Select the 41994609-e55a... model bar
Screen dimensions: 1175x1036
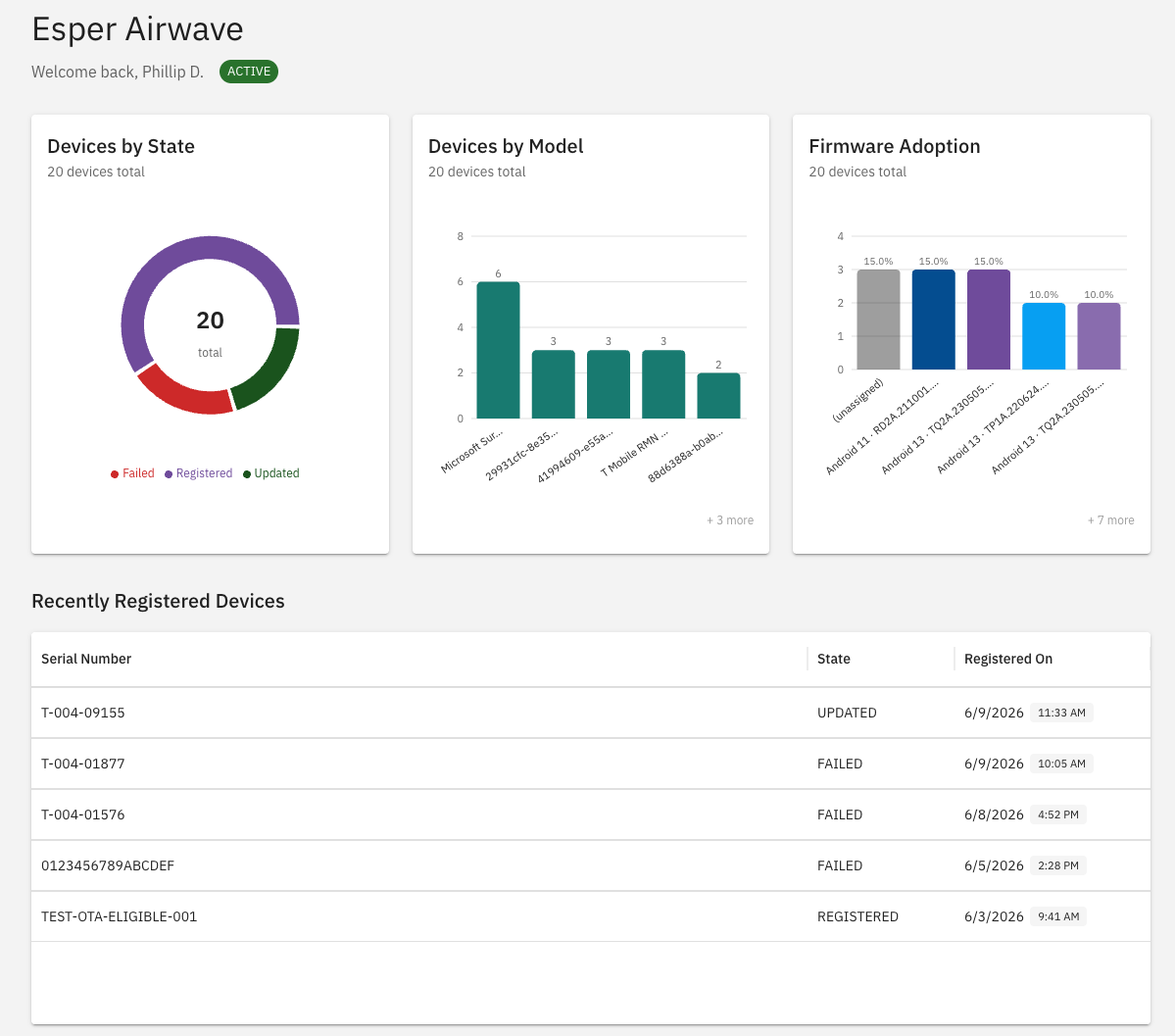click(608, 384)
